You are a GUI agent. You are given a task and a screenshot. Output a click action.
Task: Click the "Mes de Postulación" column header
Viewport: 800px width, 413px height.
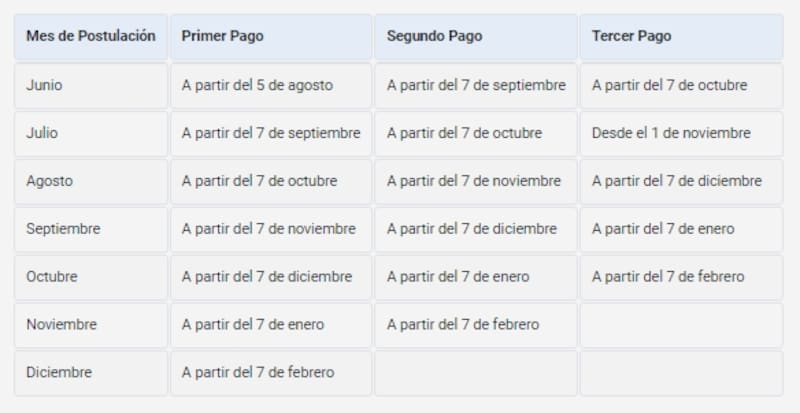[91, 36]
